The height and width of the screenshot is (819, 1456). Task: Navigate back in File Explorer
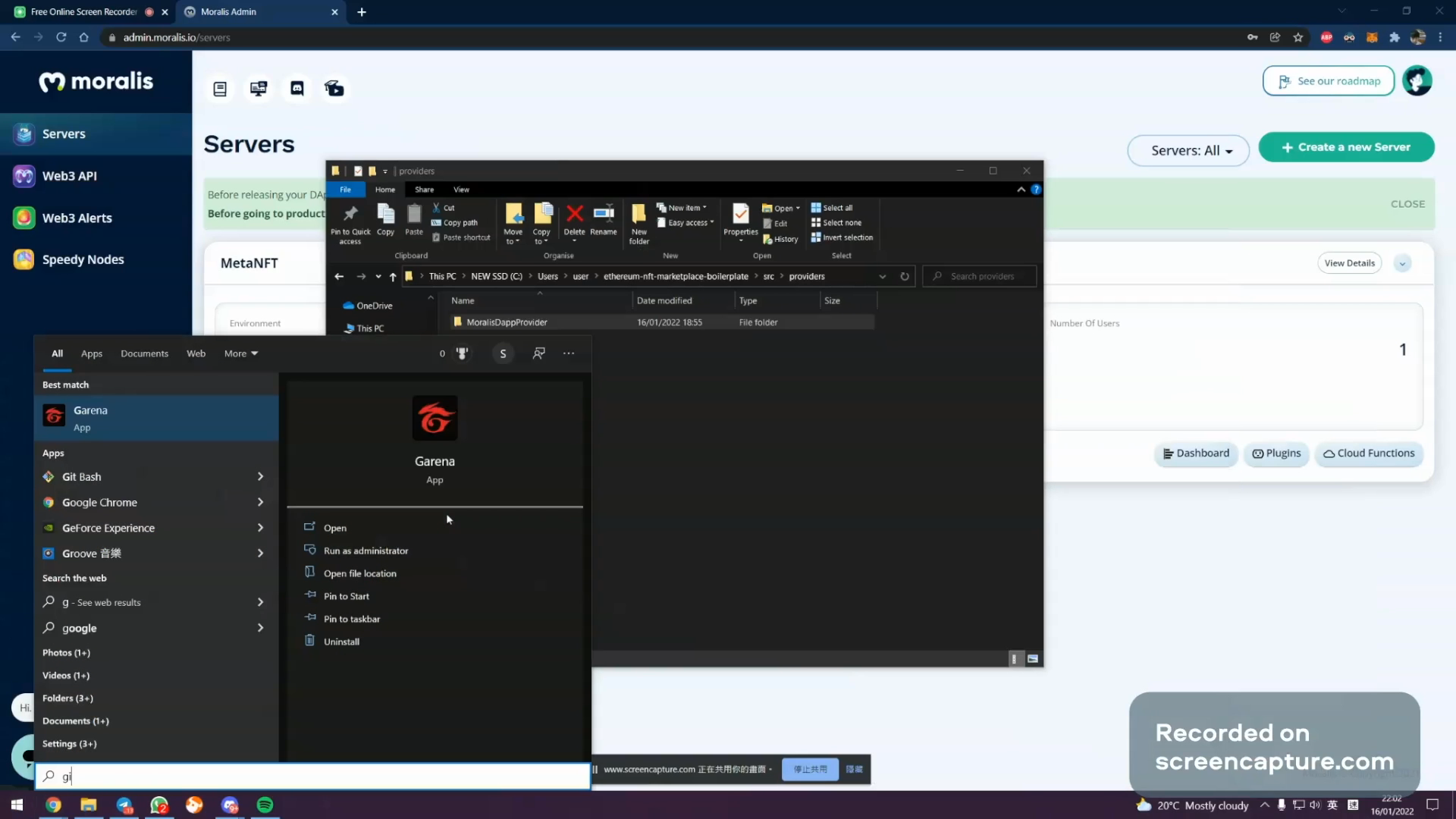339,277
